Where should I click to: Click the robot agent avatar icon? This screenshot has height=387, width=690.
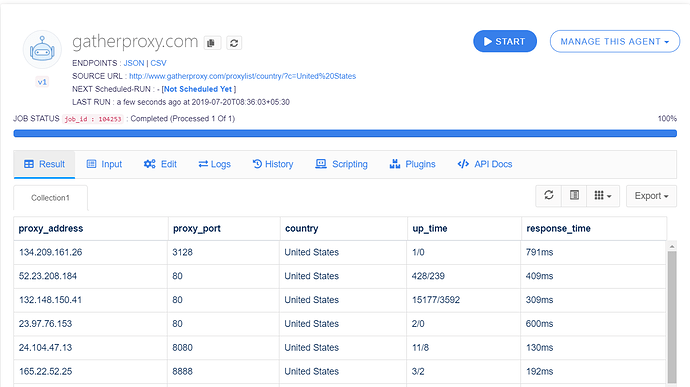tap(42, 49)
